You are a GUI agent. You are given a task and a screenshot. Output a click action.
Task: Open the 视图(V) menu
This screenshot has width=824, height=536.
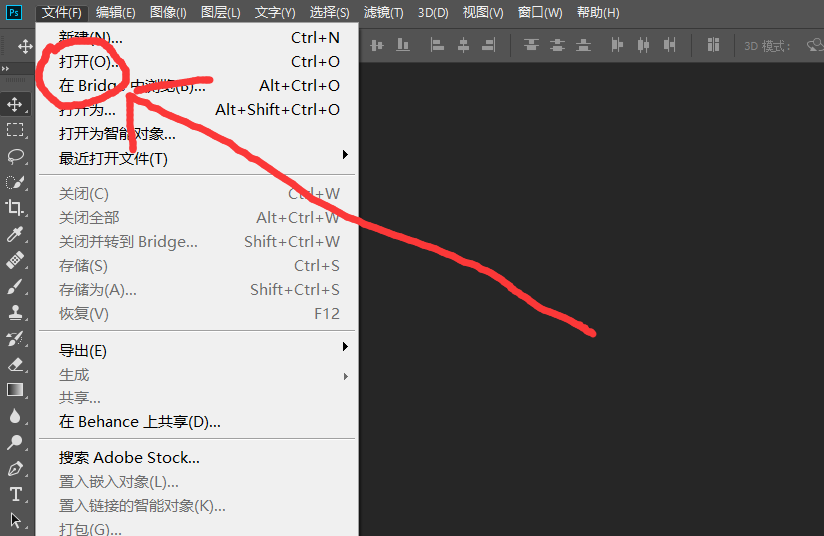tap(483, 12)
